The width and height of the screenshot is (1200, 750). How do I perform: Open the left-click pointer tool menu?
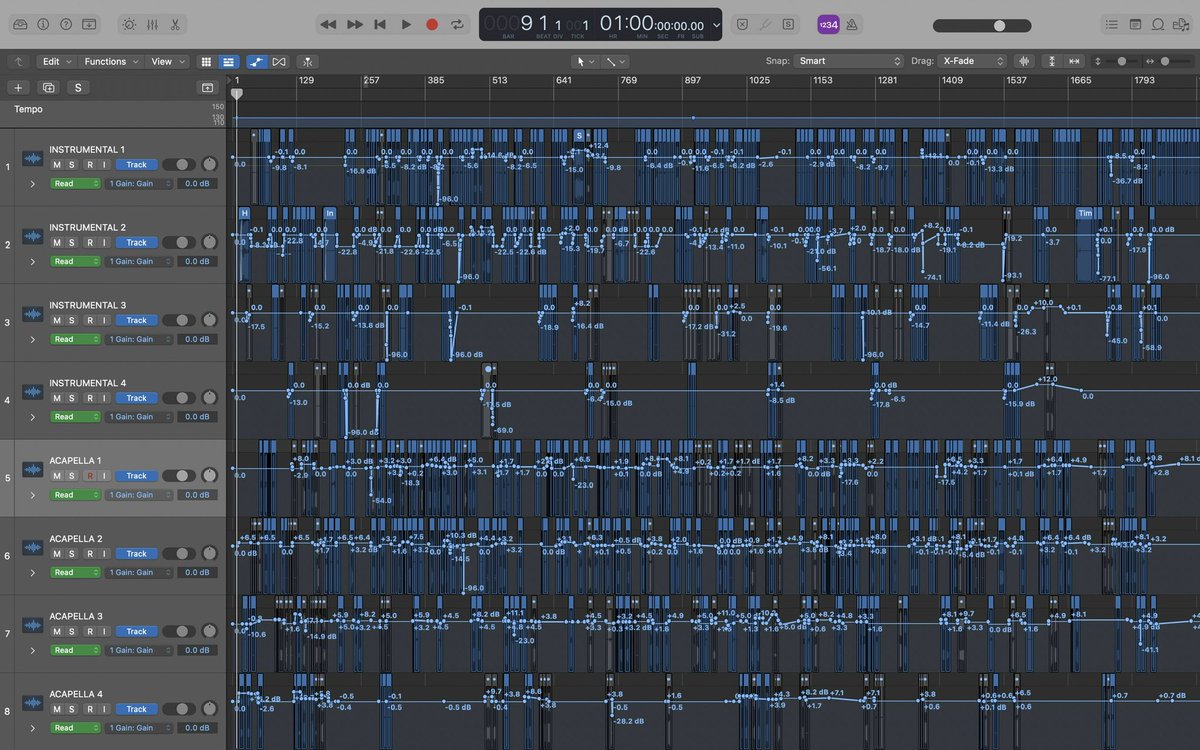[x=584, y=61]
